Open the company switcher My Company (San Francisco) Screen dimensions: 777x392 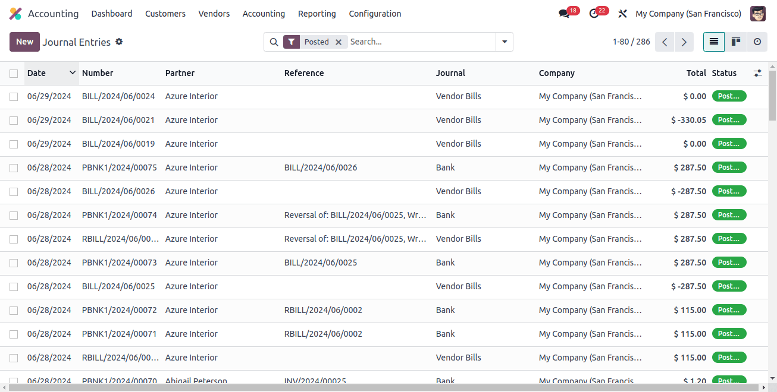[688, 14]
